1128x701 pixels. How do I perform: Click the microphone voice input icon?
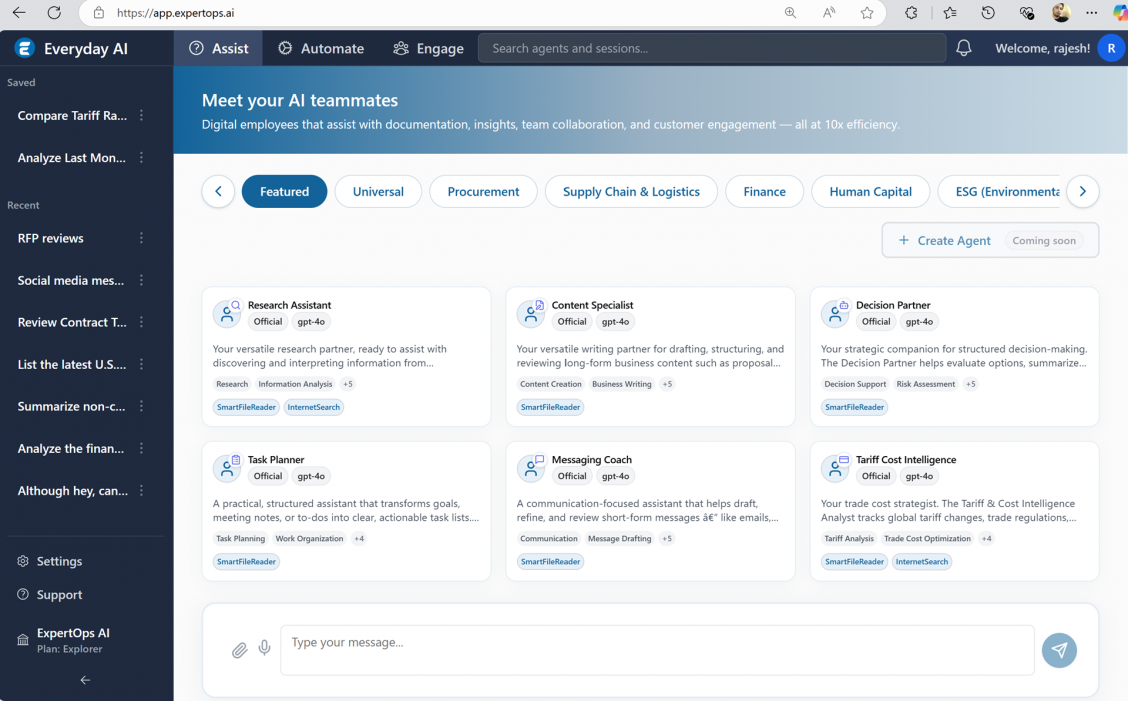(264, 648)
